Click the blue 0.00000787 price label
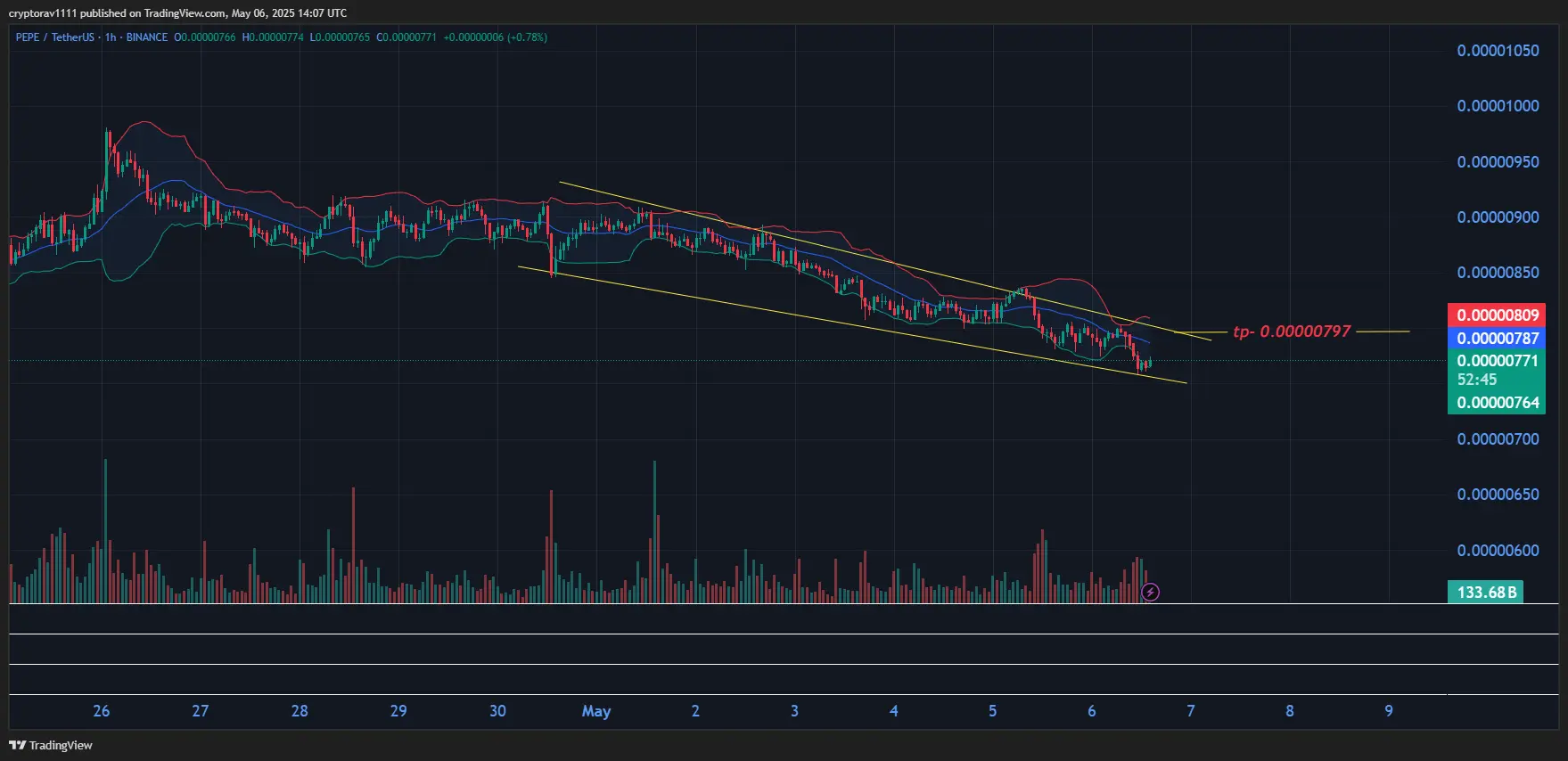 (1497, 339)
